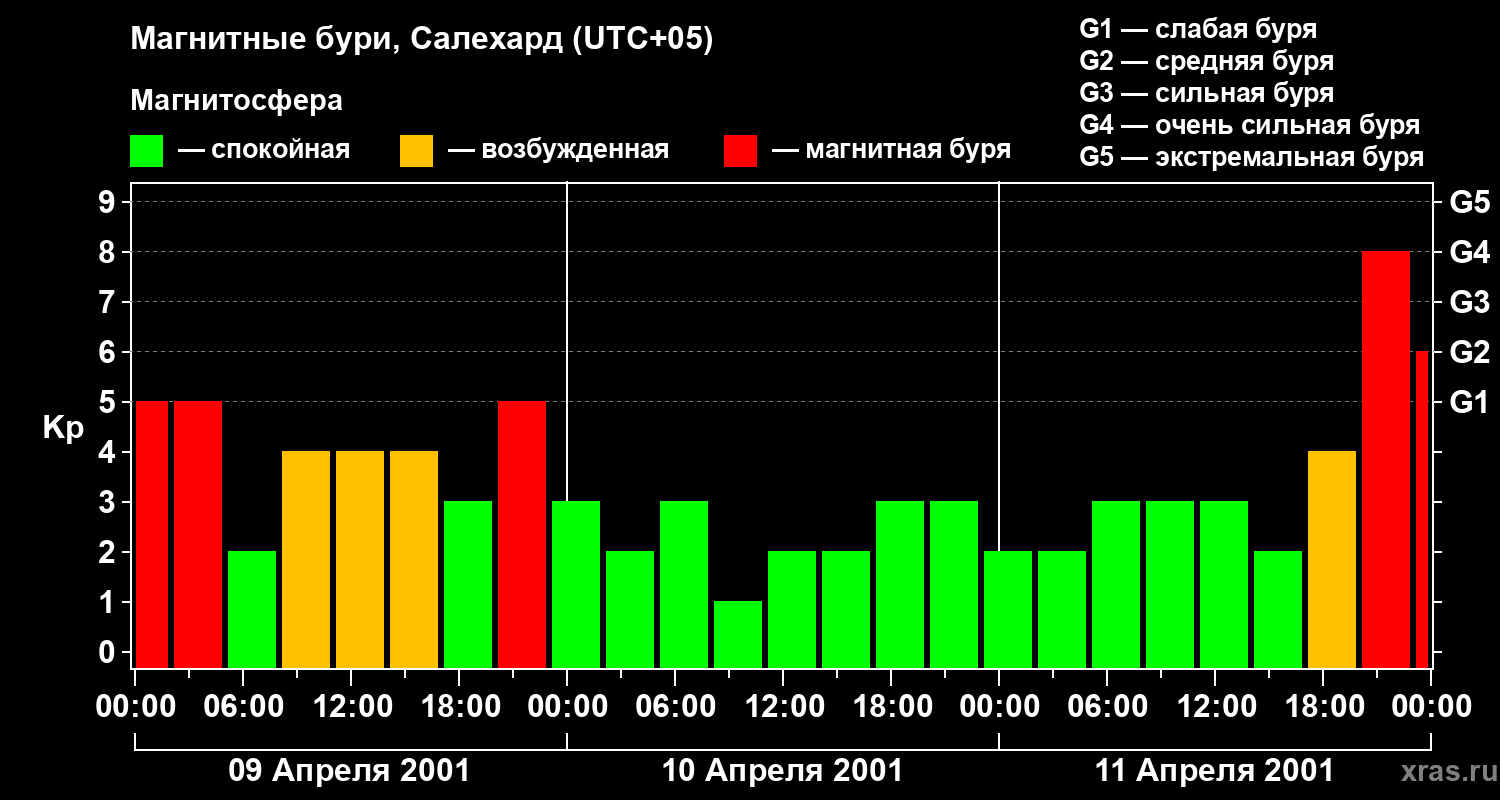Select the title 'Магнитные бури, Салехард (UTC+05)'
The height and width of the screenshot is (800, 1500).
421,40
